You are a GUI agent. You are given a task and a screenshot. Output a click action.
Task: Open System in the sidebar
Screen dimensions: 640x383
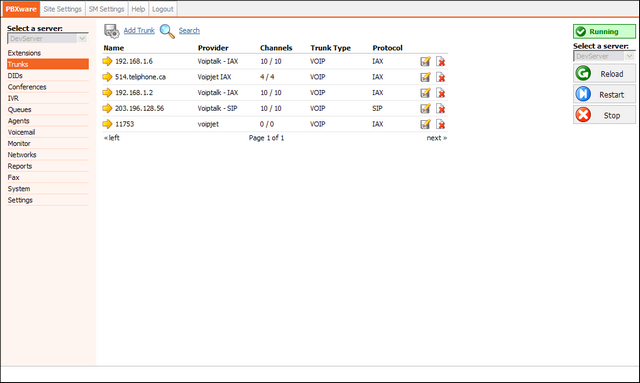pyautogui.click(x=48, y=189)
